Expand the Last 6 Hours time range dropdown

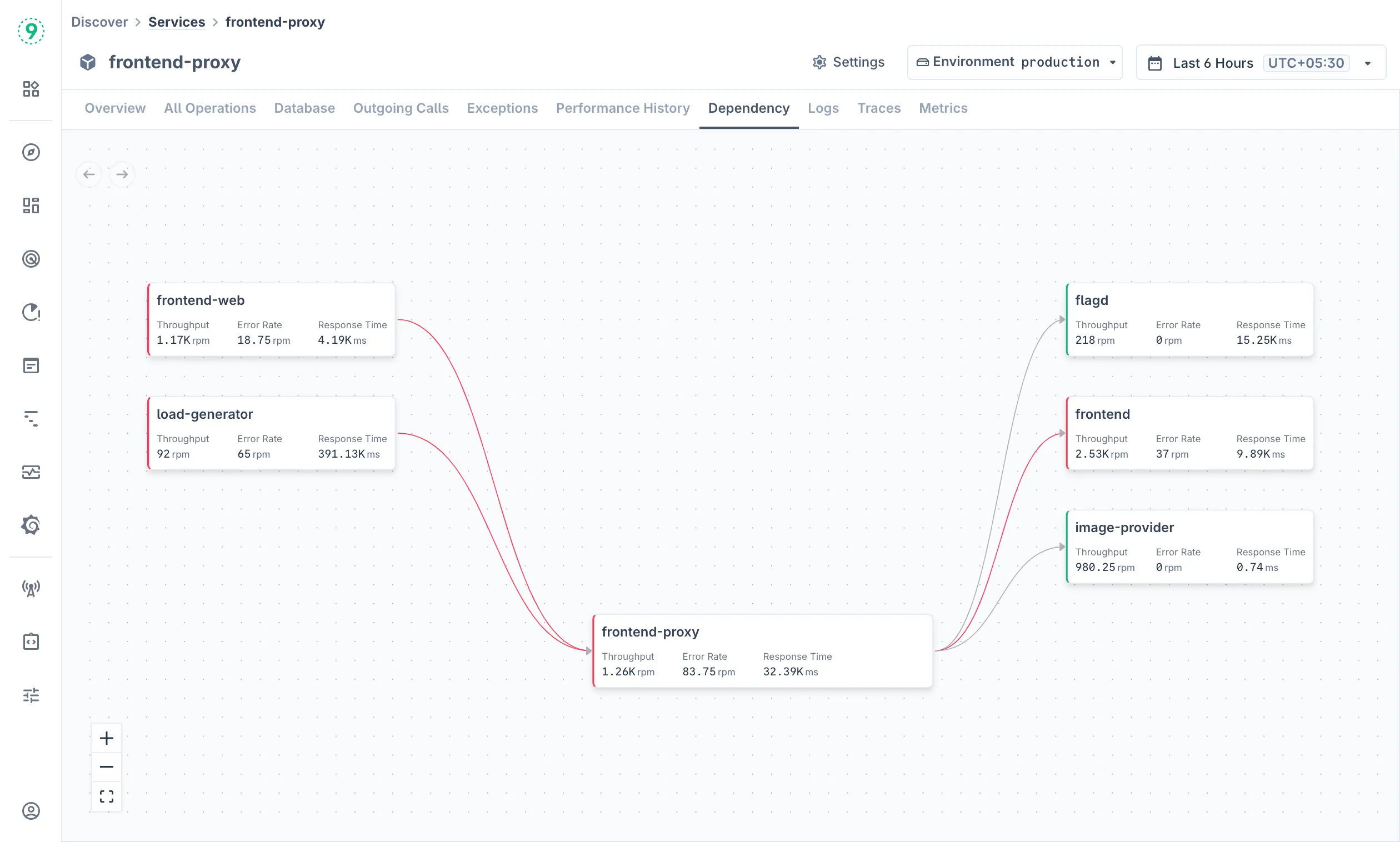click(1261, 62)
